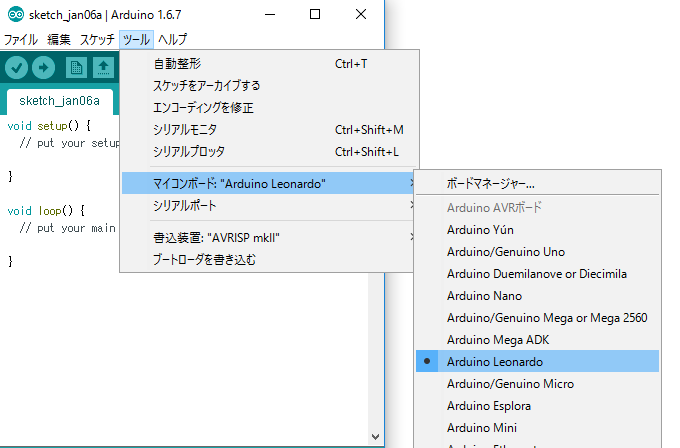The image size is (680, 448).
Task: Click the "// put your main" comment line
Action: click(68, 228)
